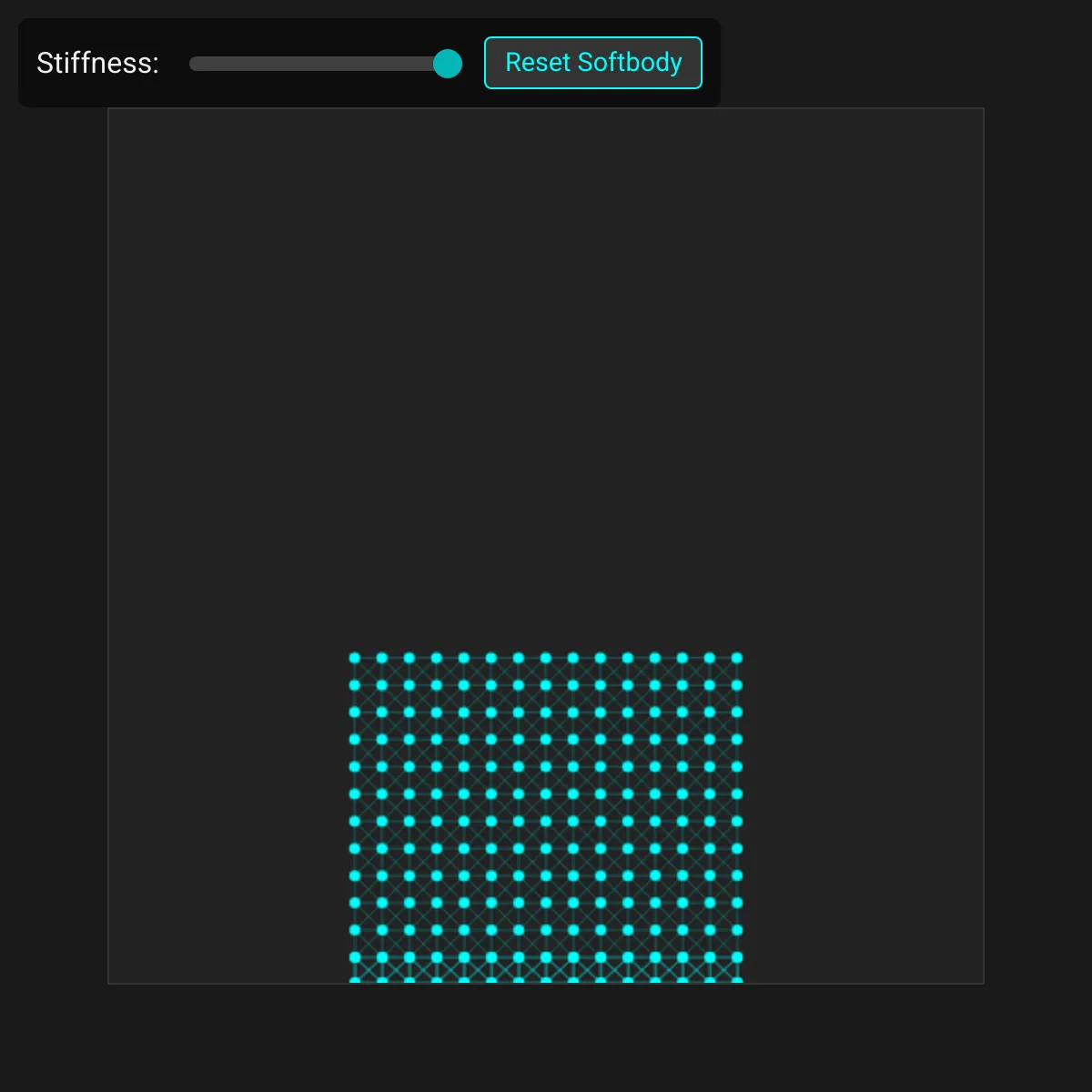Click the second-to-last node in the top row
Viewport: 1092px width, 1092px height.
pos(710,658)
